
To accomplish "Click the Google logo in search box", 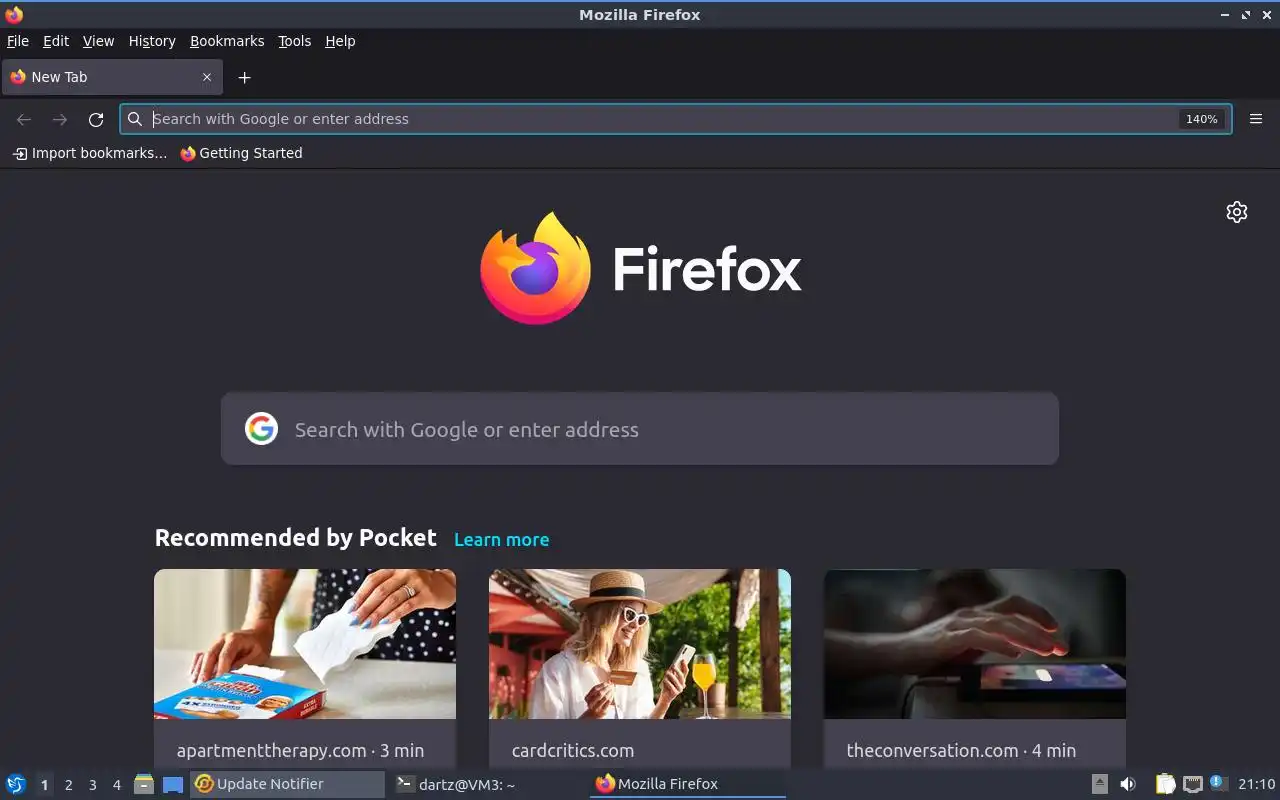I will coord(261,429).
